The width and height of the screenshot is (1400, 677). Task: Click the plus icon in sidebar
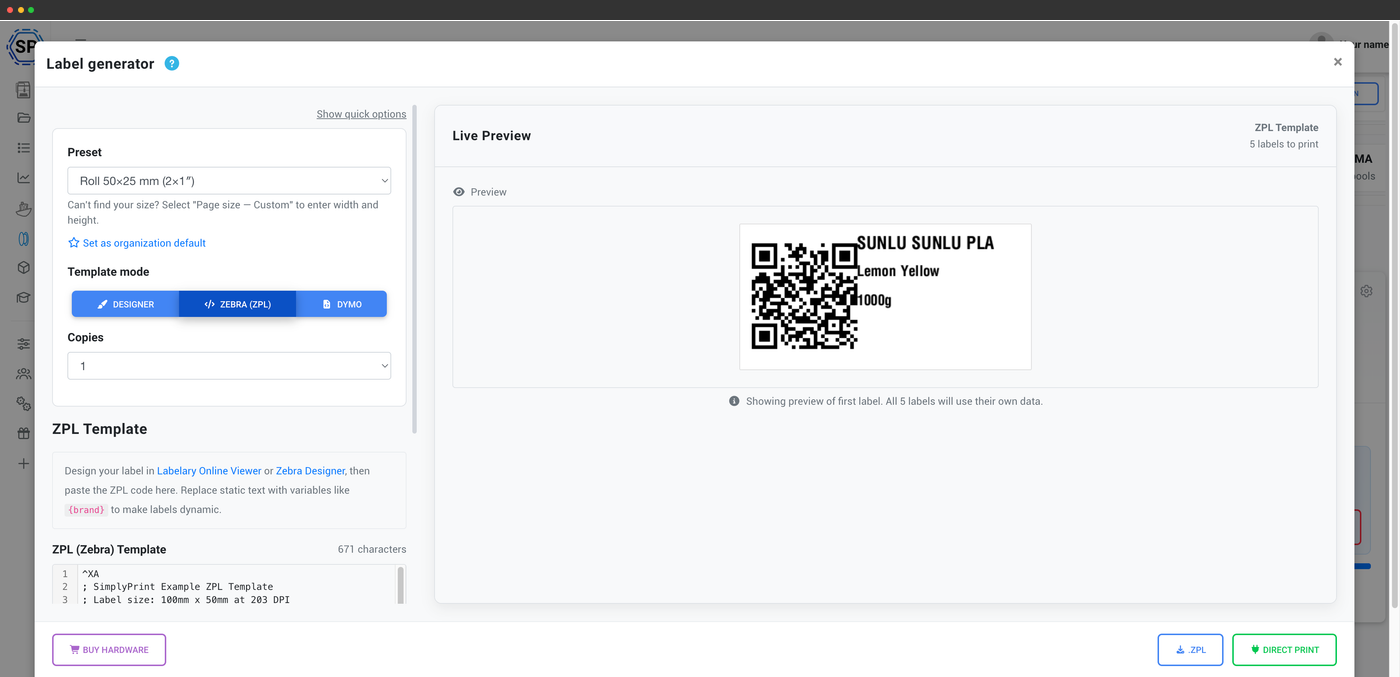click(x=24, y=464)
